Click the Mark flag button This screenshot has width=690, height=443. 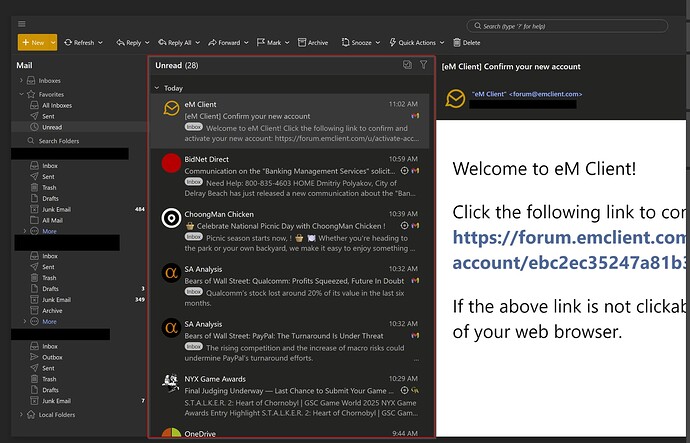coord(269,43)
